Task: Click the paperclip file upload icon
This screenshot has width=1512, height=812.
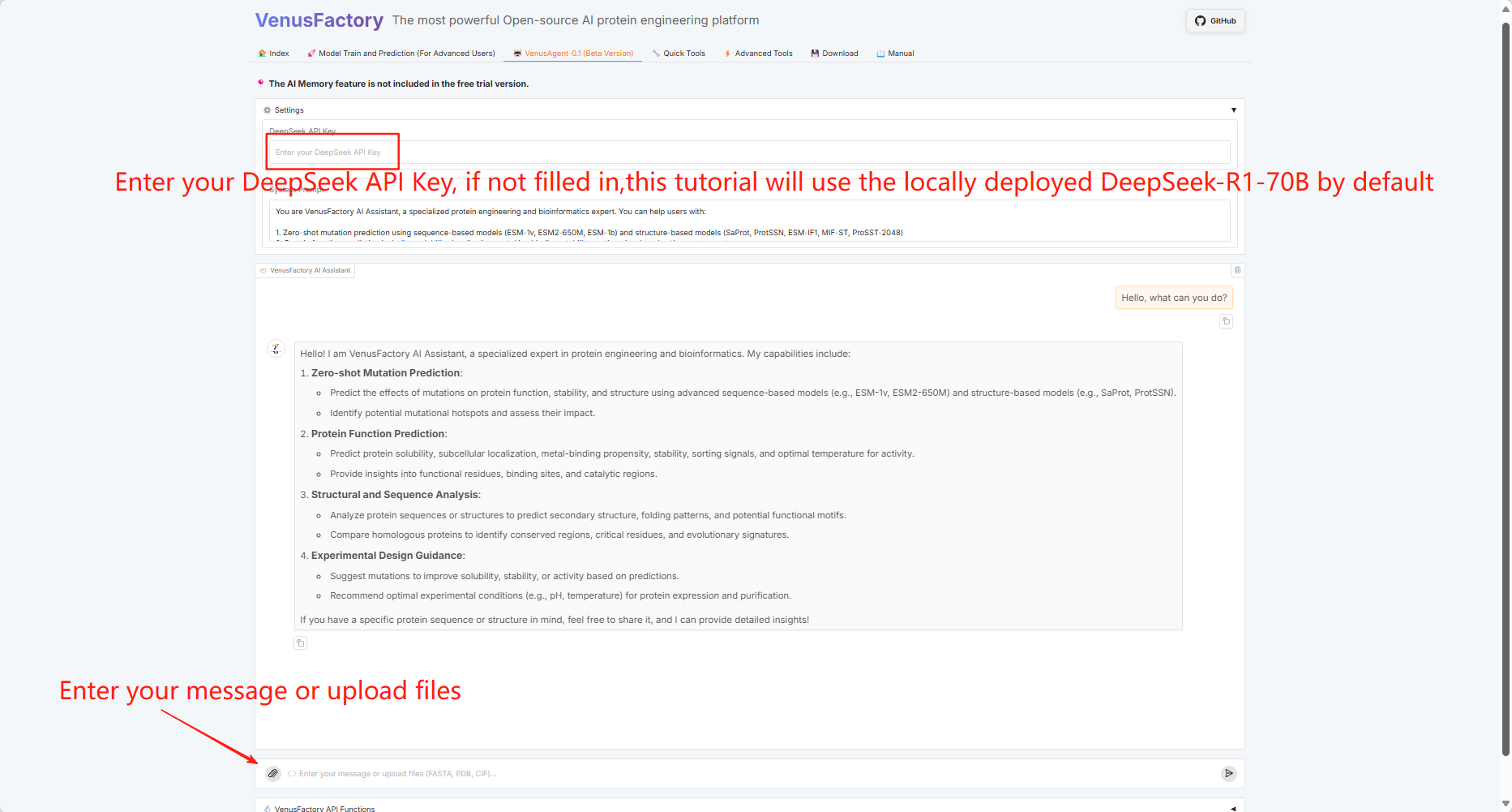Action: (273, 774)
